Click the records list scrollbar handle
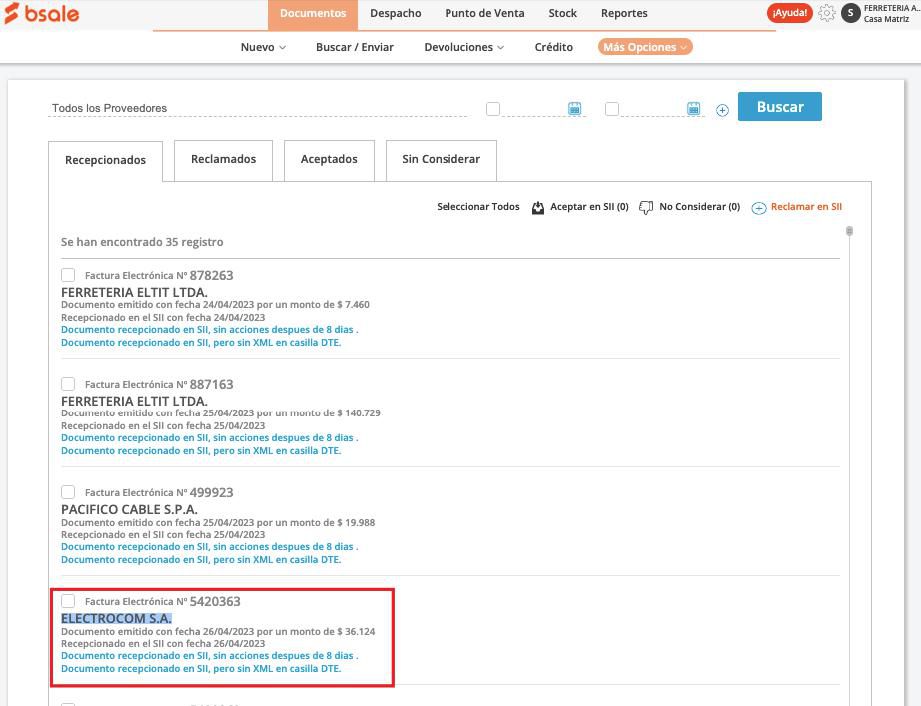This screenshot has width=921, height=706. [849, 231]
